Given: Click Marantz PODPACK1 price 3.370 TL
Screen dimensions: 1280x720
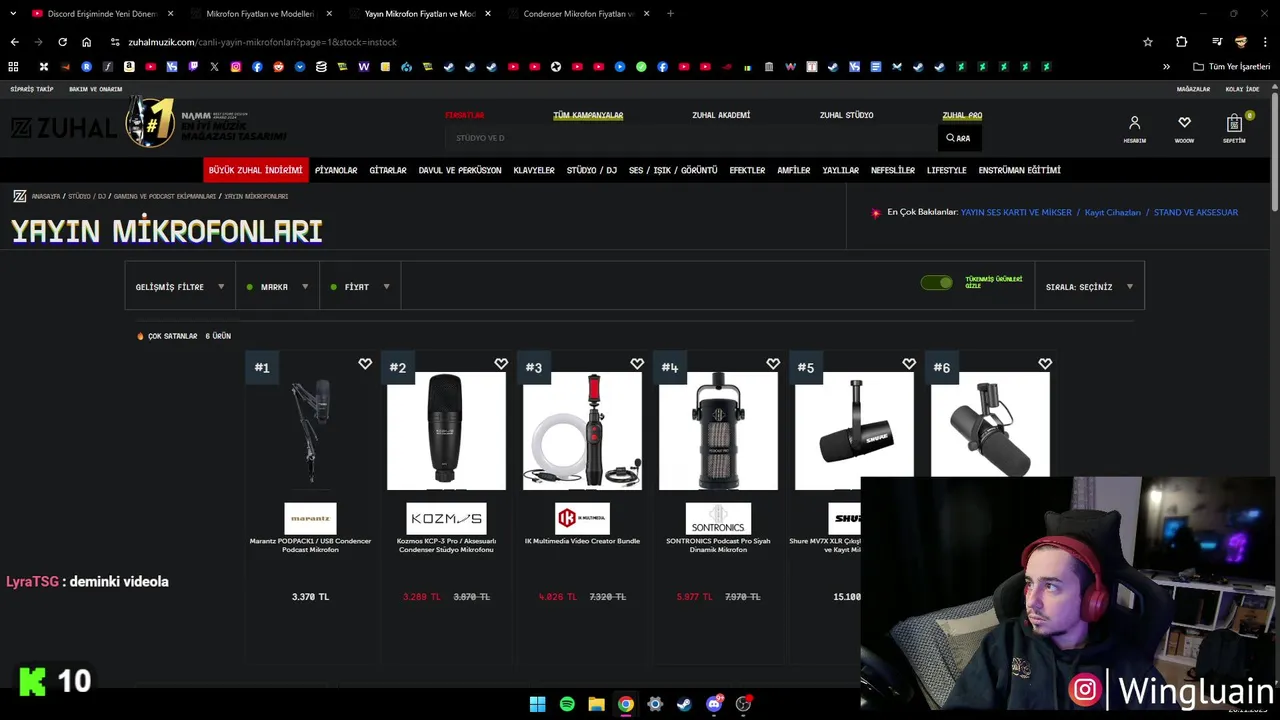Looking at the screenshot, I should (x=310, y=597).
